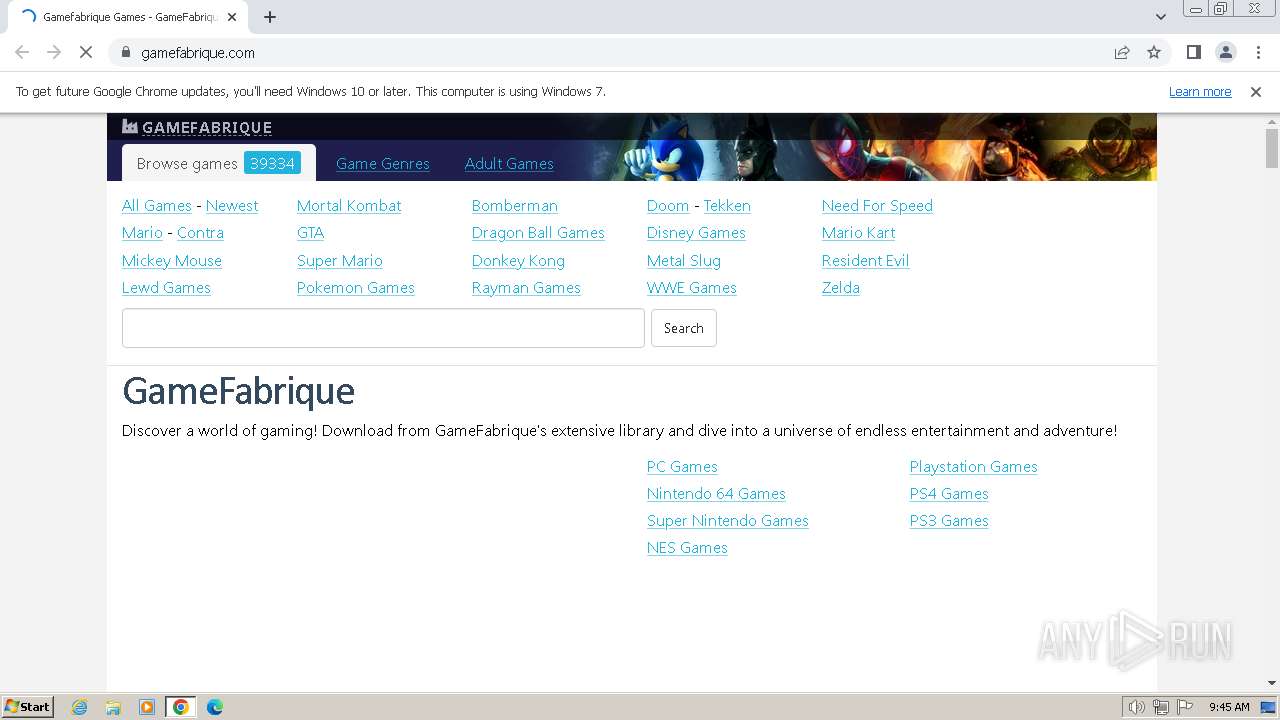The width and height of the screenshot is (1280, 720).
Task: Open the PS3 Games link
Action: [949, 521]
